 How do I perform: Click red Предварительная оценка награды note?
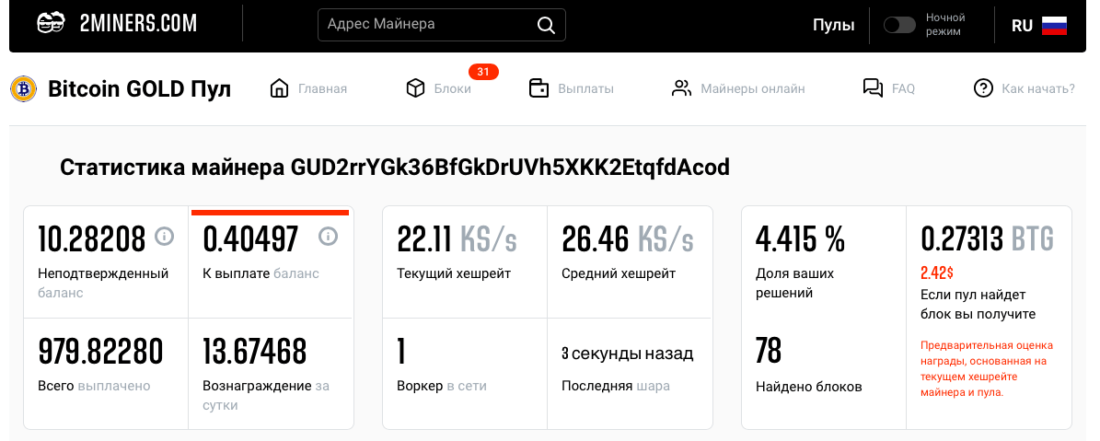click(987, 369)
